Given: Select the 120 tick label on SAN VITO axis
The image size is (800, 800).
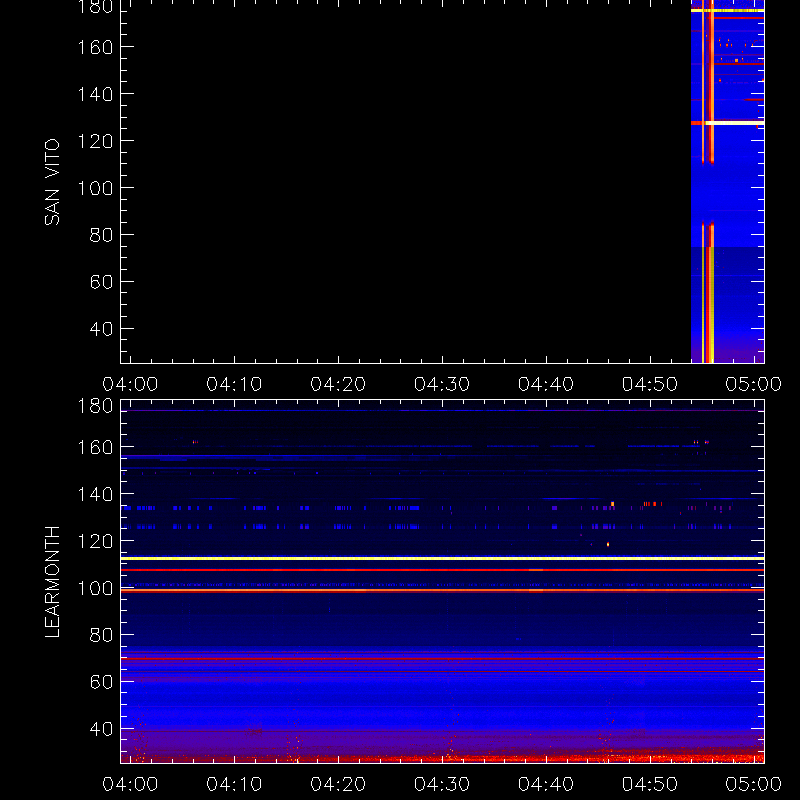Looking at the screenshot, I should tap(95, 141).
